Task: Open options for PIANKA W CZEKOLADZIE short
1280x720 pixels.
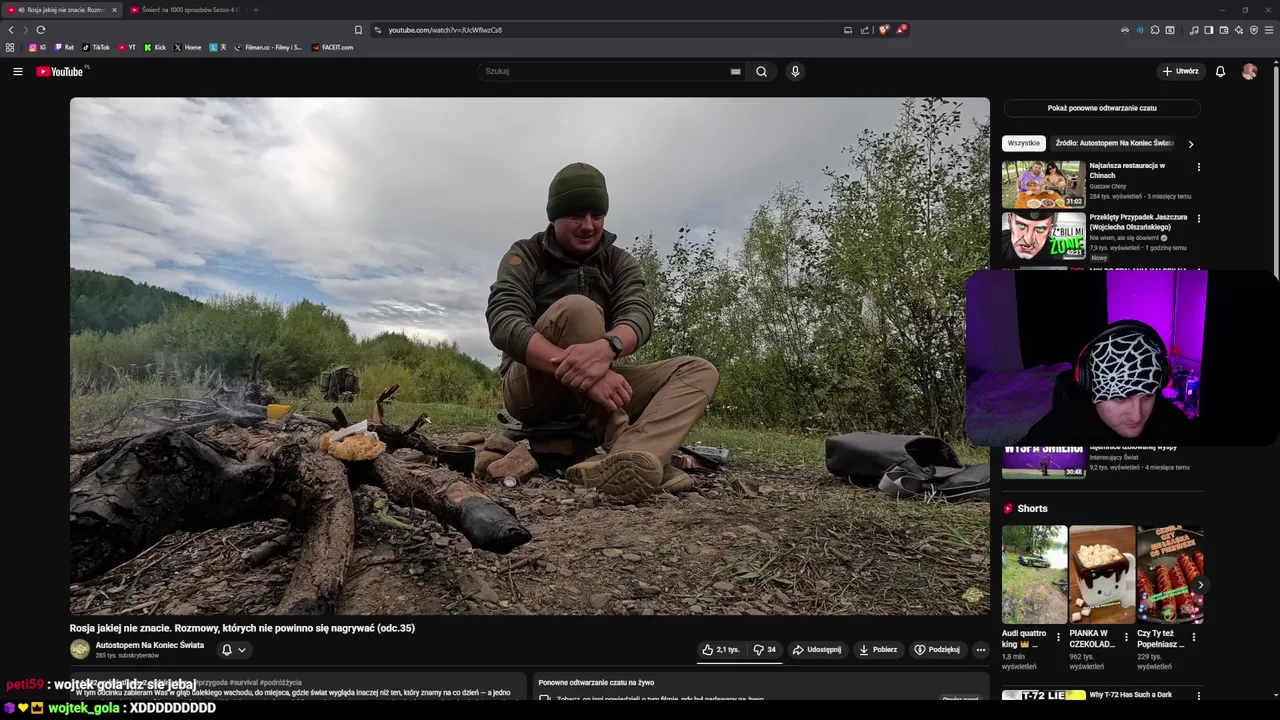Action: 1126,637
